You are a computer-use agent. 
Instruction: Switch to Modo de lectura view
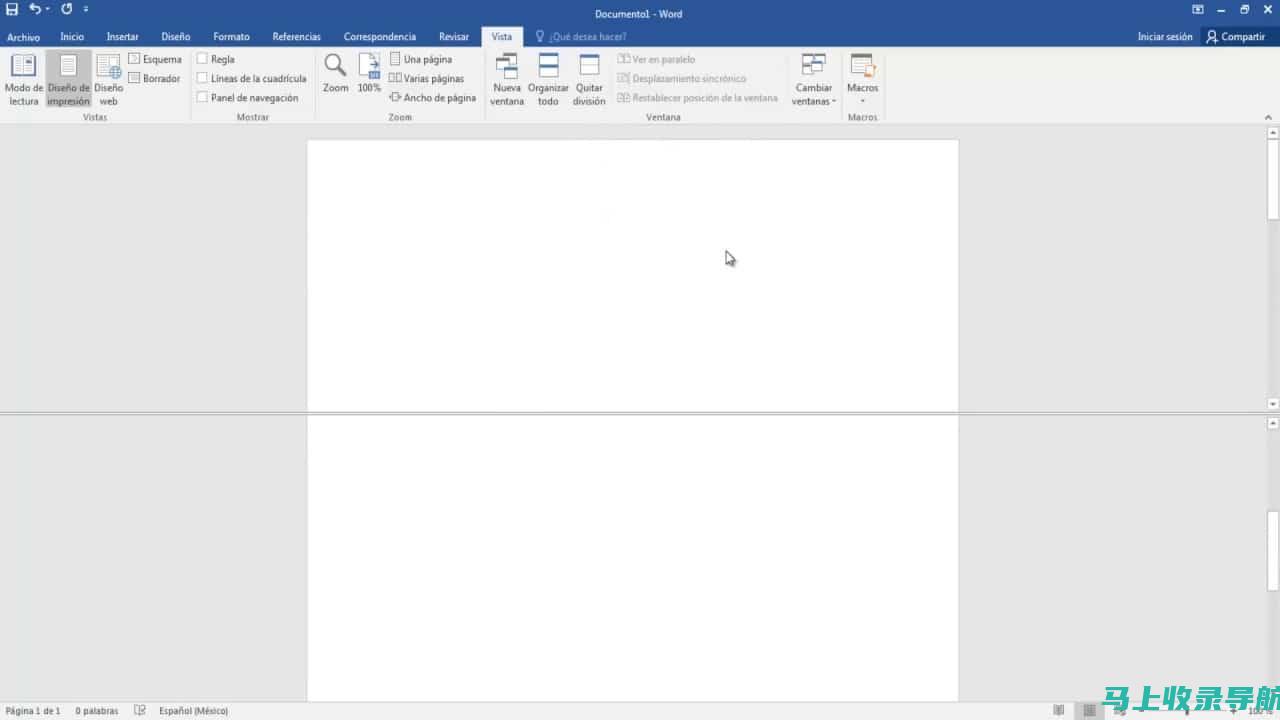[24, 80]
